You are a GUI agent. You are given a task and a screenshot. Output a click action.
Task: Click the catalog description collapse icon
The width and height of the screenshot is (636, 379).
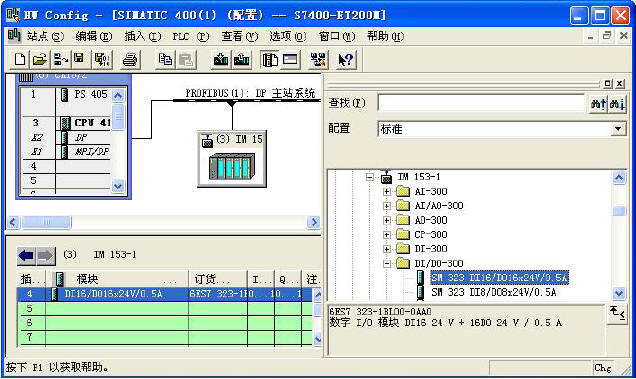pyautogui.click(x=617, y=313)
